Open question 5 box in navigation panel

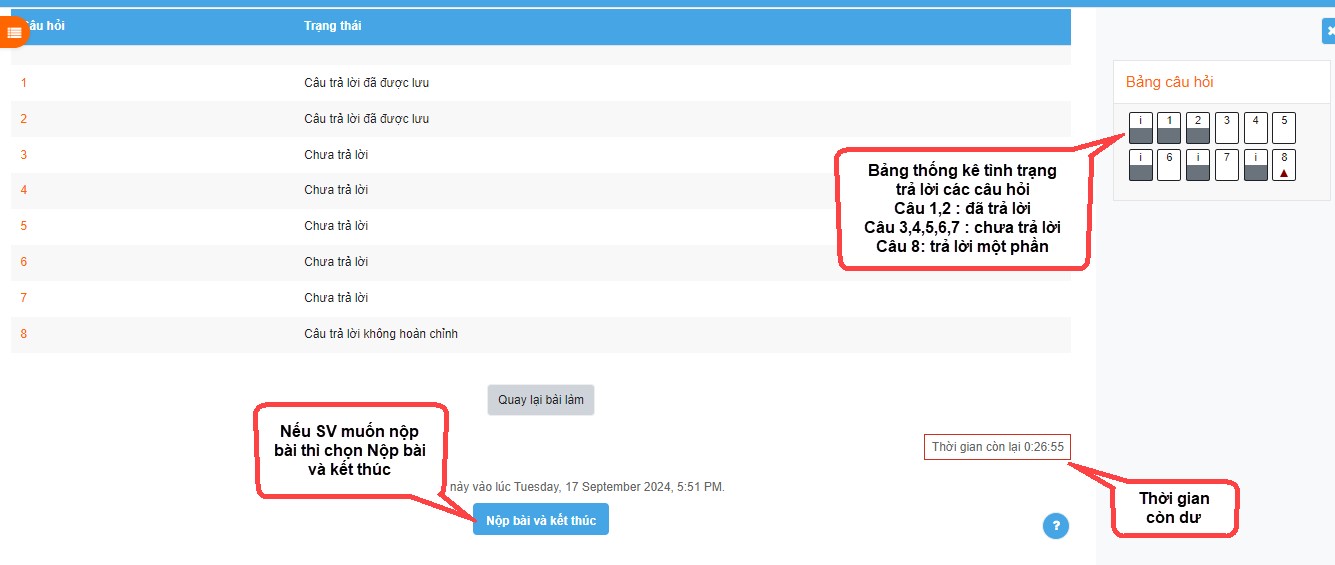(1284, 128)
